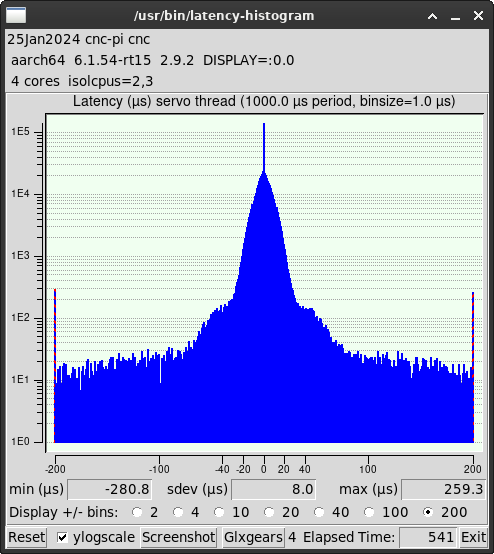Select the 4 bins radio button
Screen dimensions: 494x554
[178, 512]
